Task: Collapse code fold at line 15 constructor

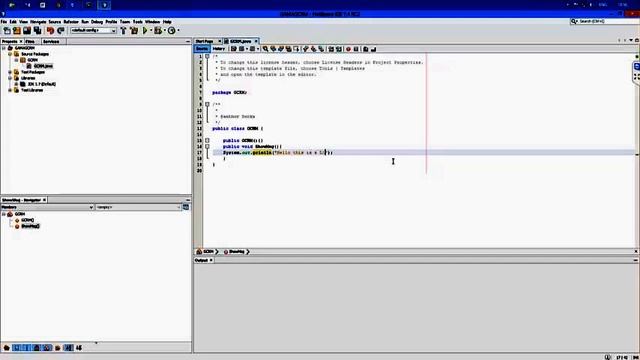Action: pyautogui.click(x=207, y=140)
